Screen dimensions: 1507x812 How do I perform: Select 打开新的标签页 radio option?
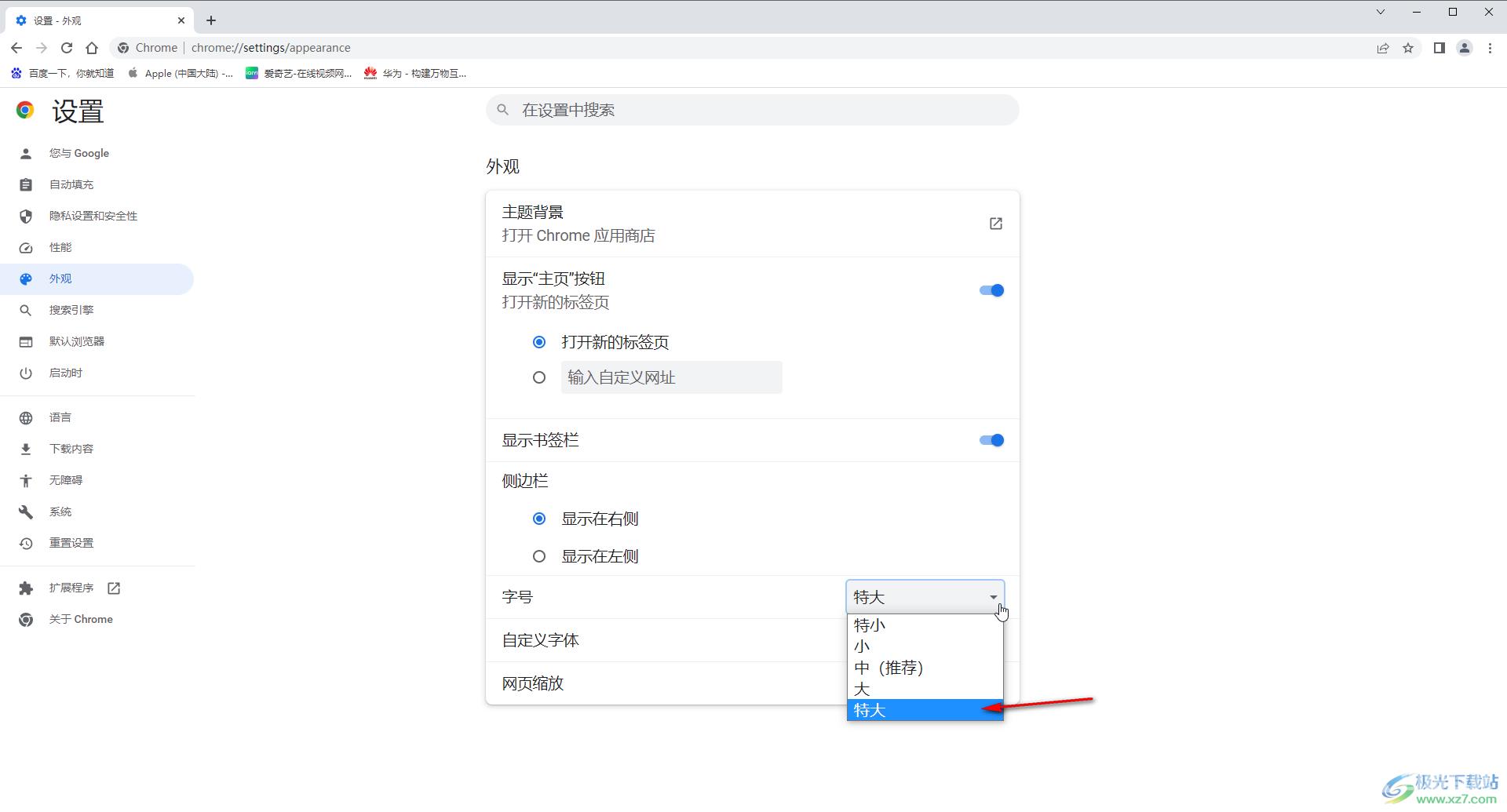coord(539,342)
